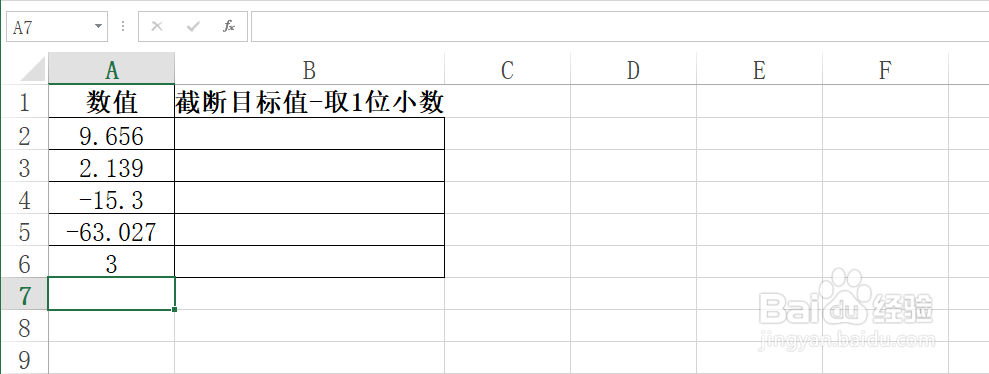Click empty cell B2 next to 9.656
This screenshot has width=989, height=374.
click(310, 134)
